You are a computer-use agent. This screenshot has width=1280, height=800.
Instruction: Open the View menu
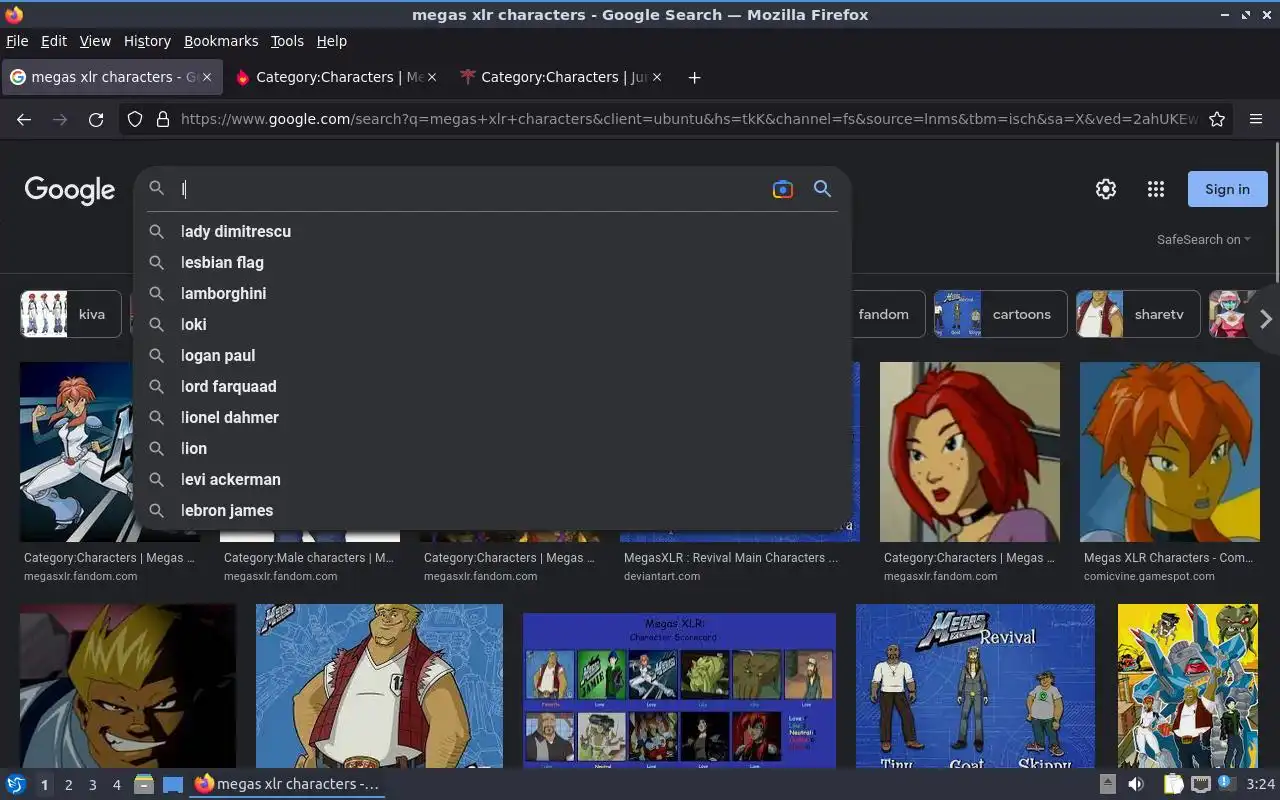tap(95, 41)
